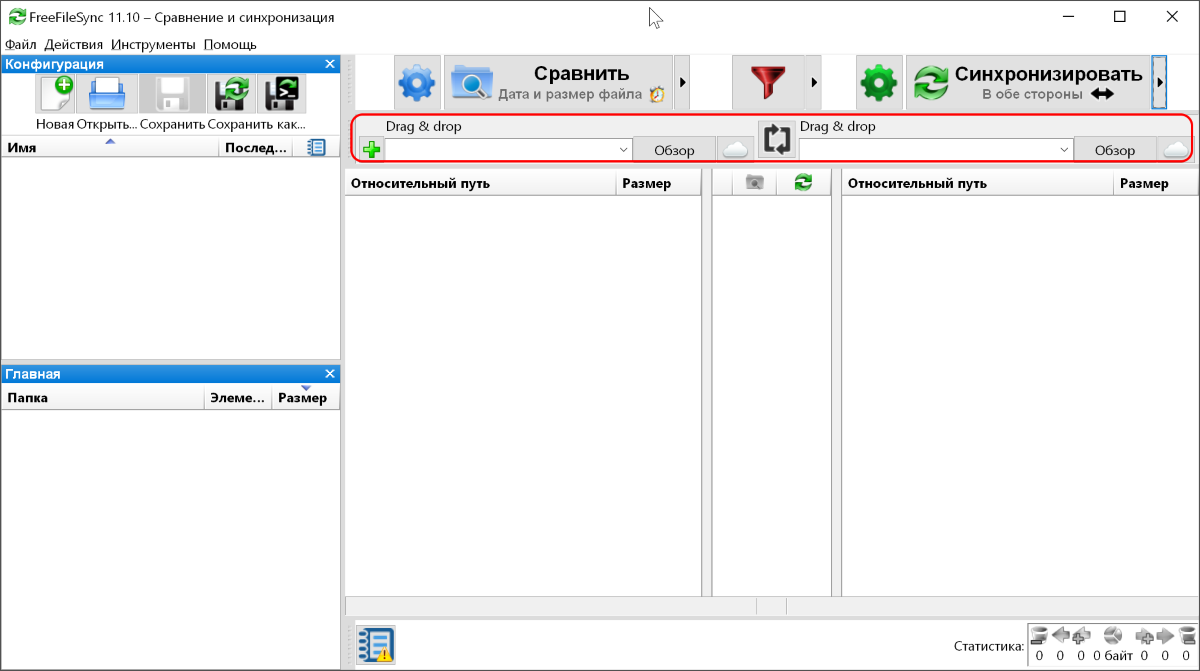Open the Действия menu

pyautogui.click(x=74, y=44)
